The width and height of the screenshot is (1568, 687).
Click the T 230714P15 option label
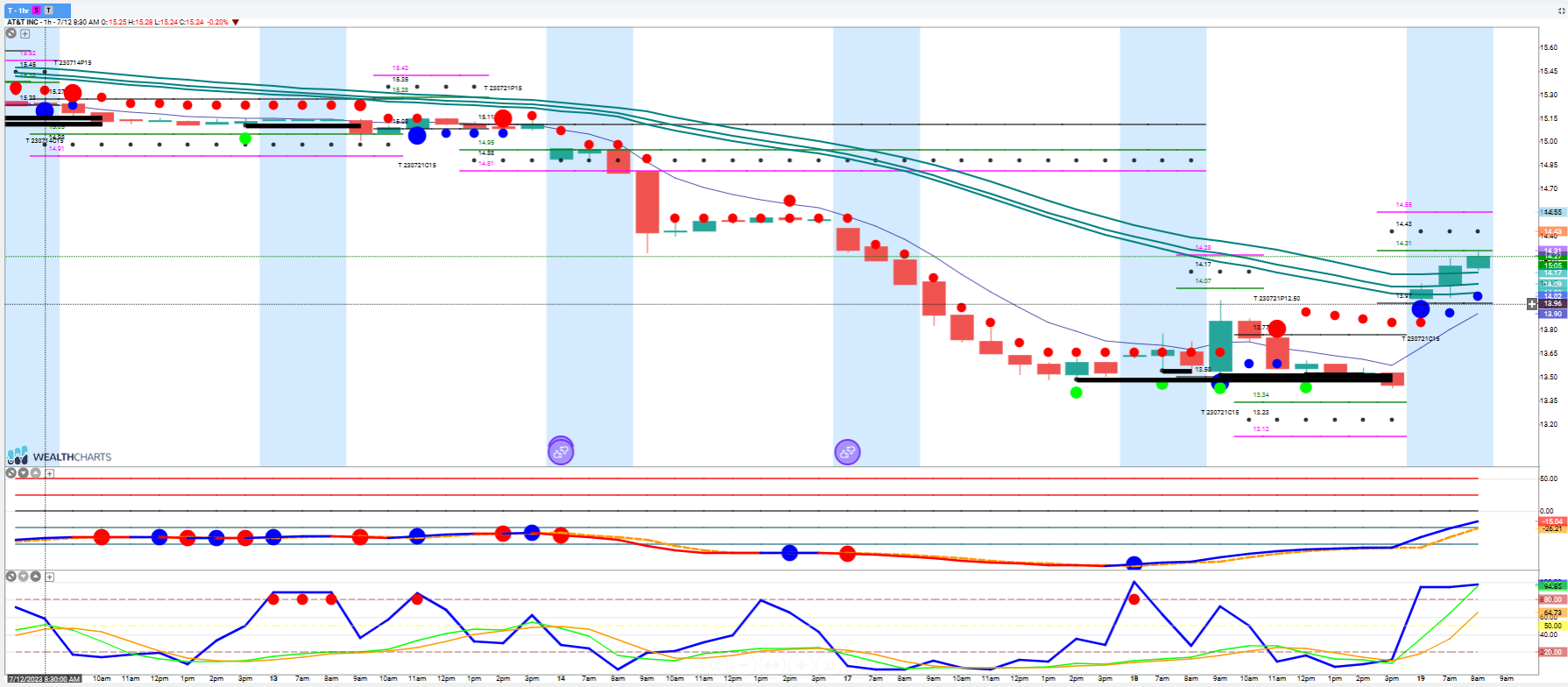pos(73,63)
